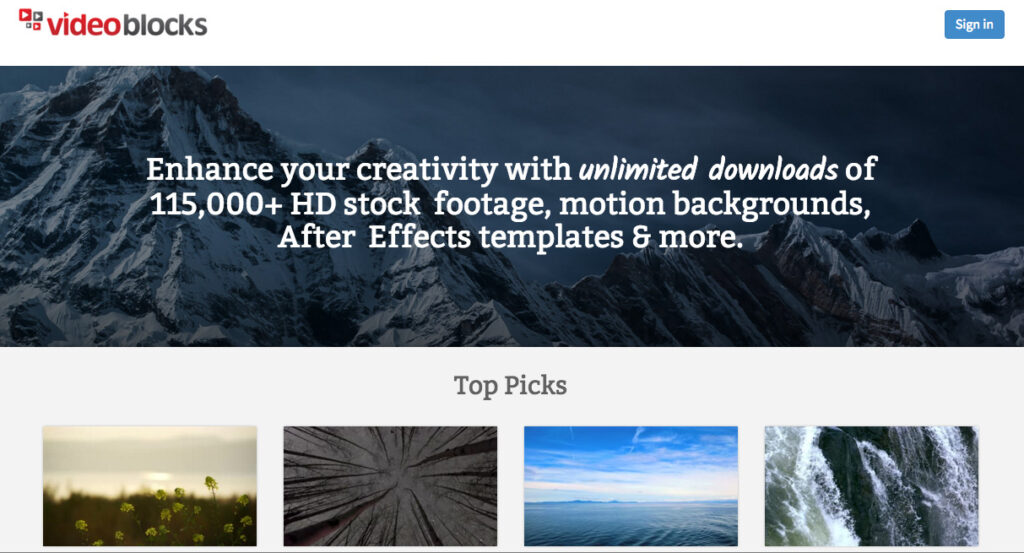Viewport: 1024px width, 553px height.
Task: Click the "motion backgrounds" text
Action: 714,204
